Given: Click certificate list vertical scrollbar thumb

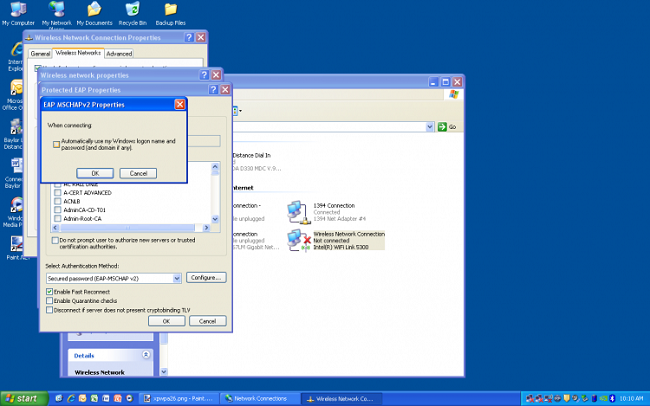Looking at the screenshot, I should pyautogui.click(x=215, y=173).
